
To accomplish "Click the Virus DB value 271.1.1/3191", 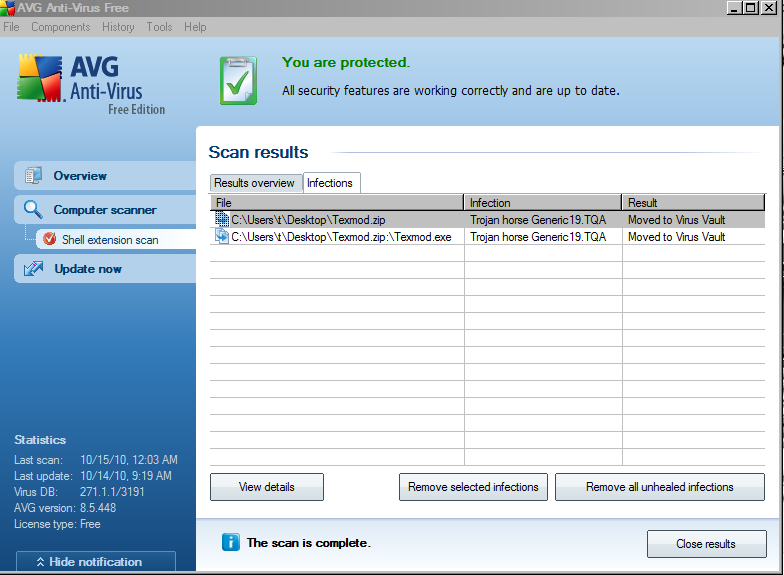I will 112,492.
